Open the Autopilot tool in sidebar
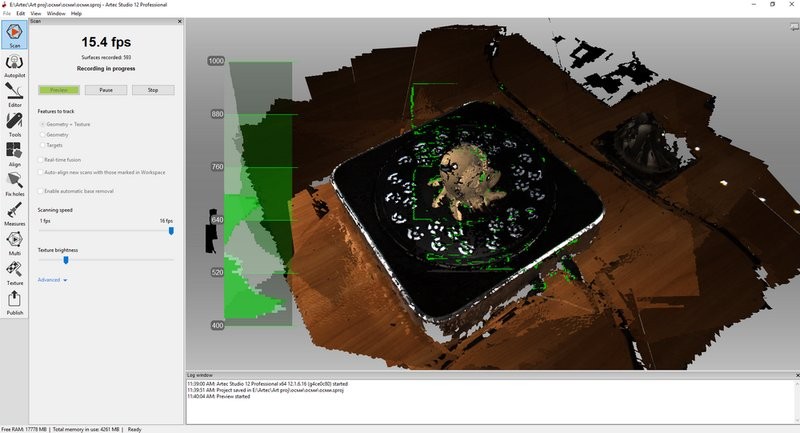This screenshot has height=433, width=800. coord(14,64)
